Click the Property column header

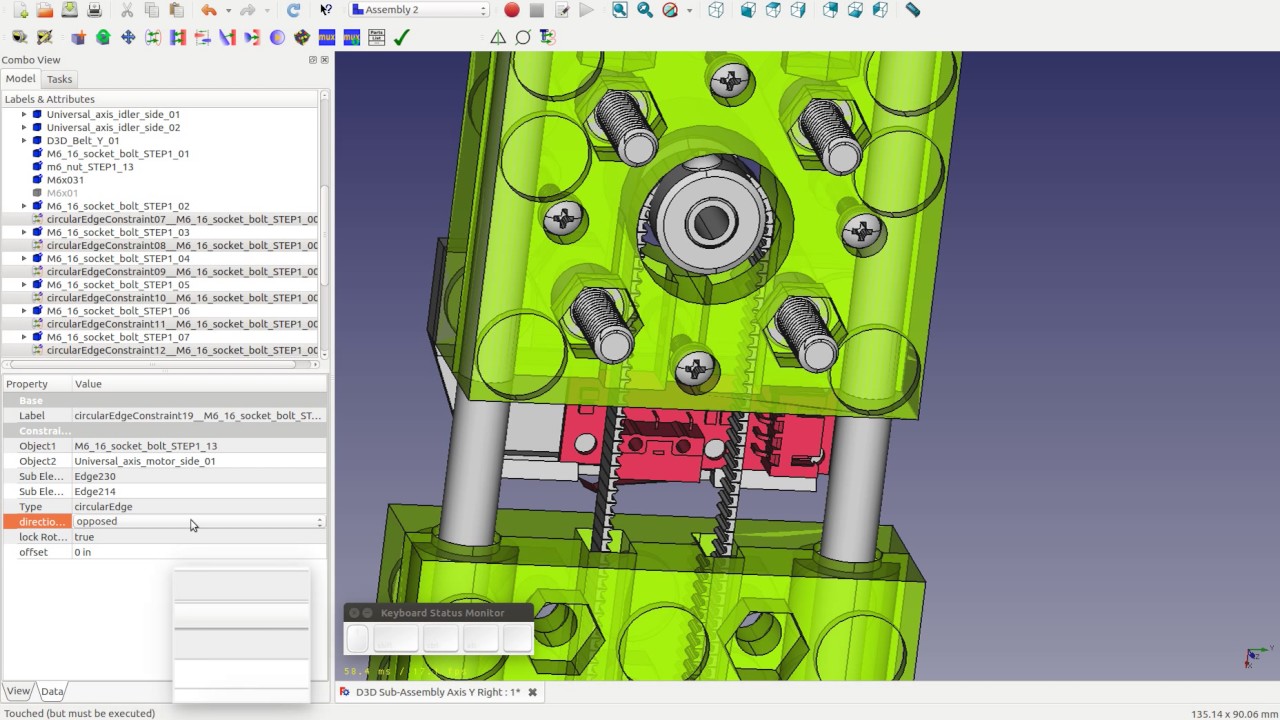(x=27, y=384)
